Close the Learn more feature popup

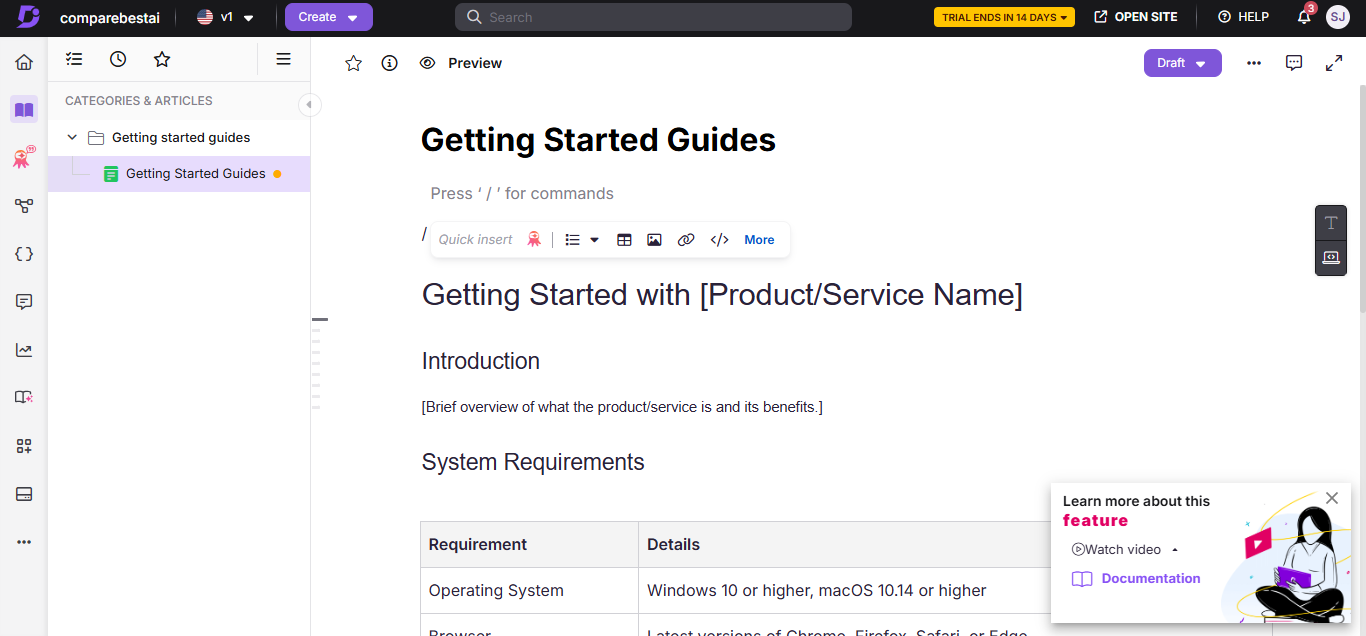[x=1331, y=498]
